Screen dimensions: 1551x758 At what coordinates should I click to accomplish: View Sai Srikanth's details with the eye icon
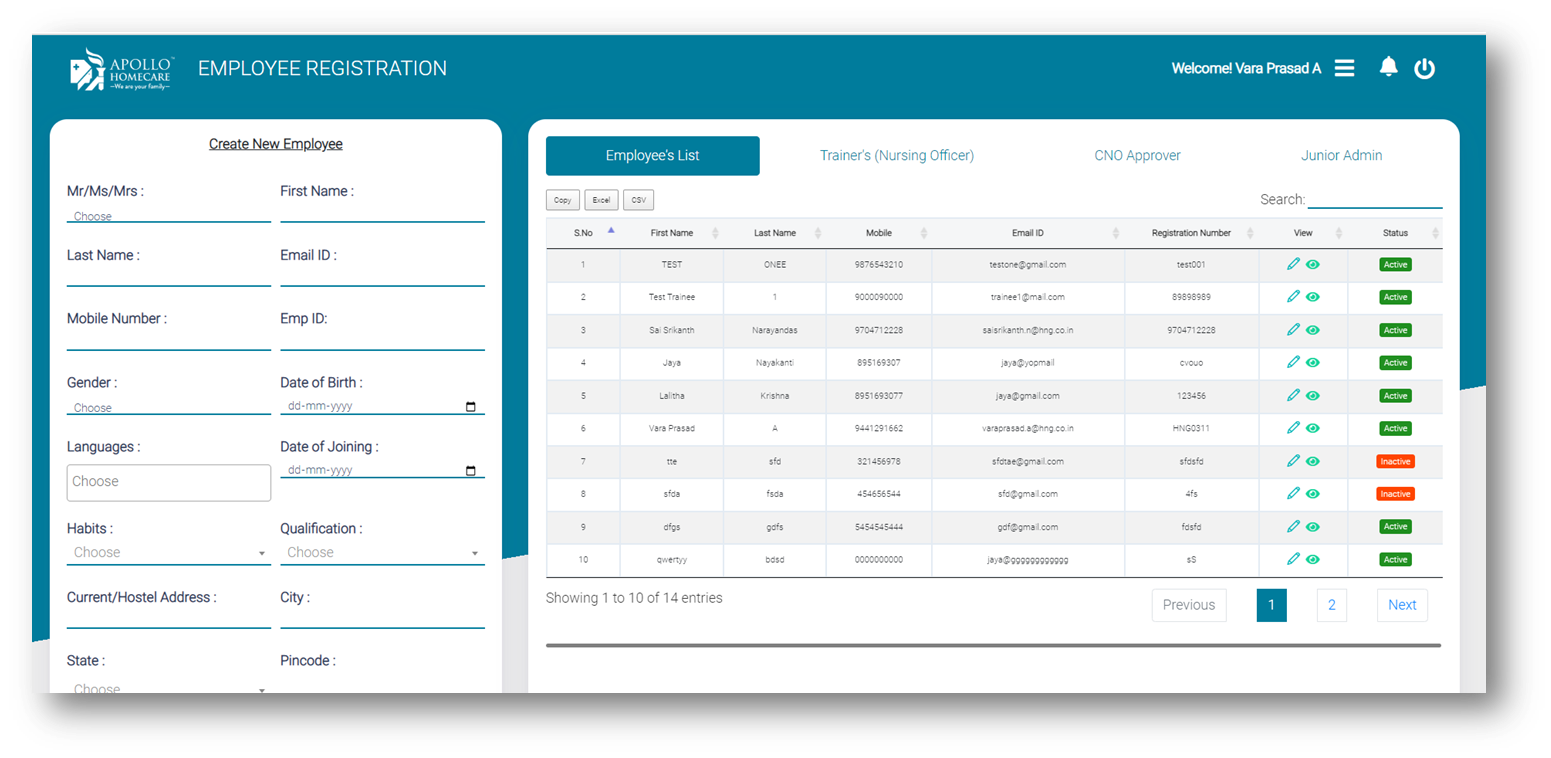click(x=1311, y=330)
